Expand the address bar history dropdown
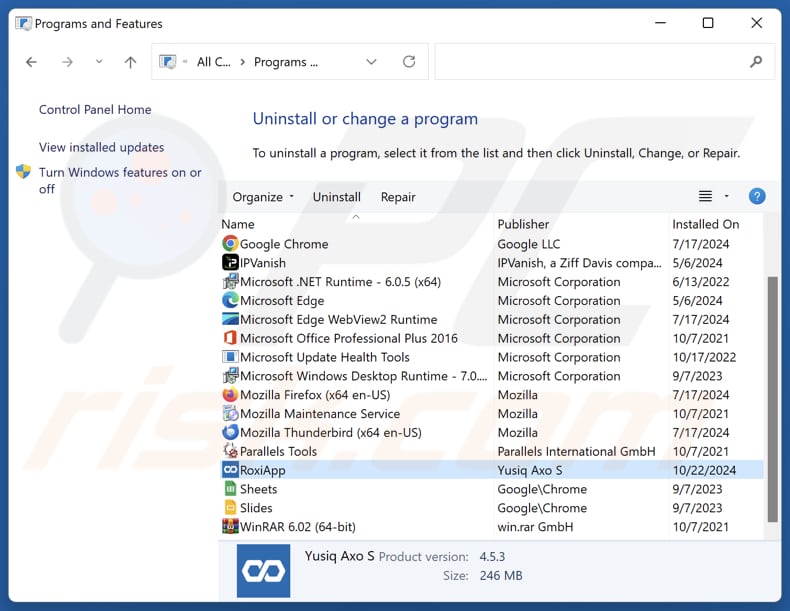Viewport: 790px width, 611px height. click(x=371, y=62)
